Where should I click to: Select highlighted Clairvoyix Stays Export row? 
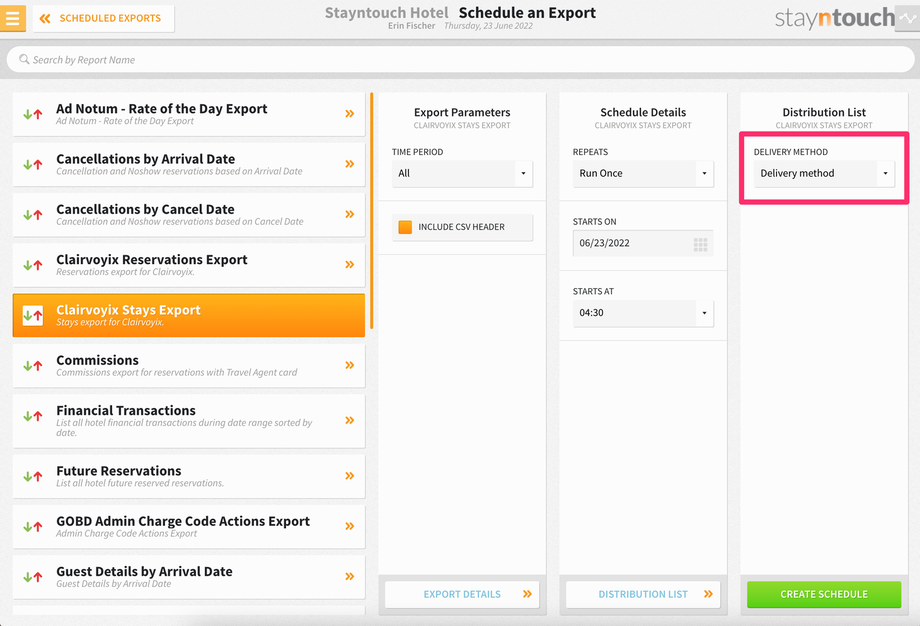click(x=189, y=316)
